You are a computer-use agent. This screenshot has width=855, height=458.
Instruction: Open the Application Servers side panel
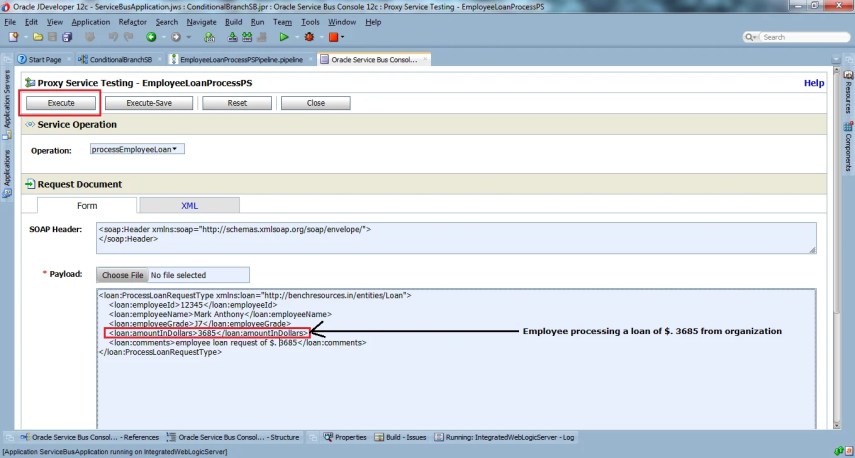[7, 104]
